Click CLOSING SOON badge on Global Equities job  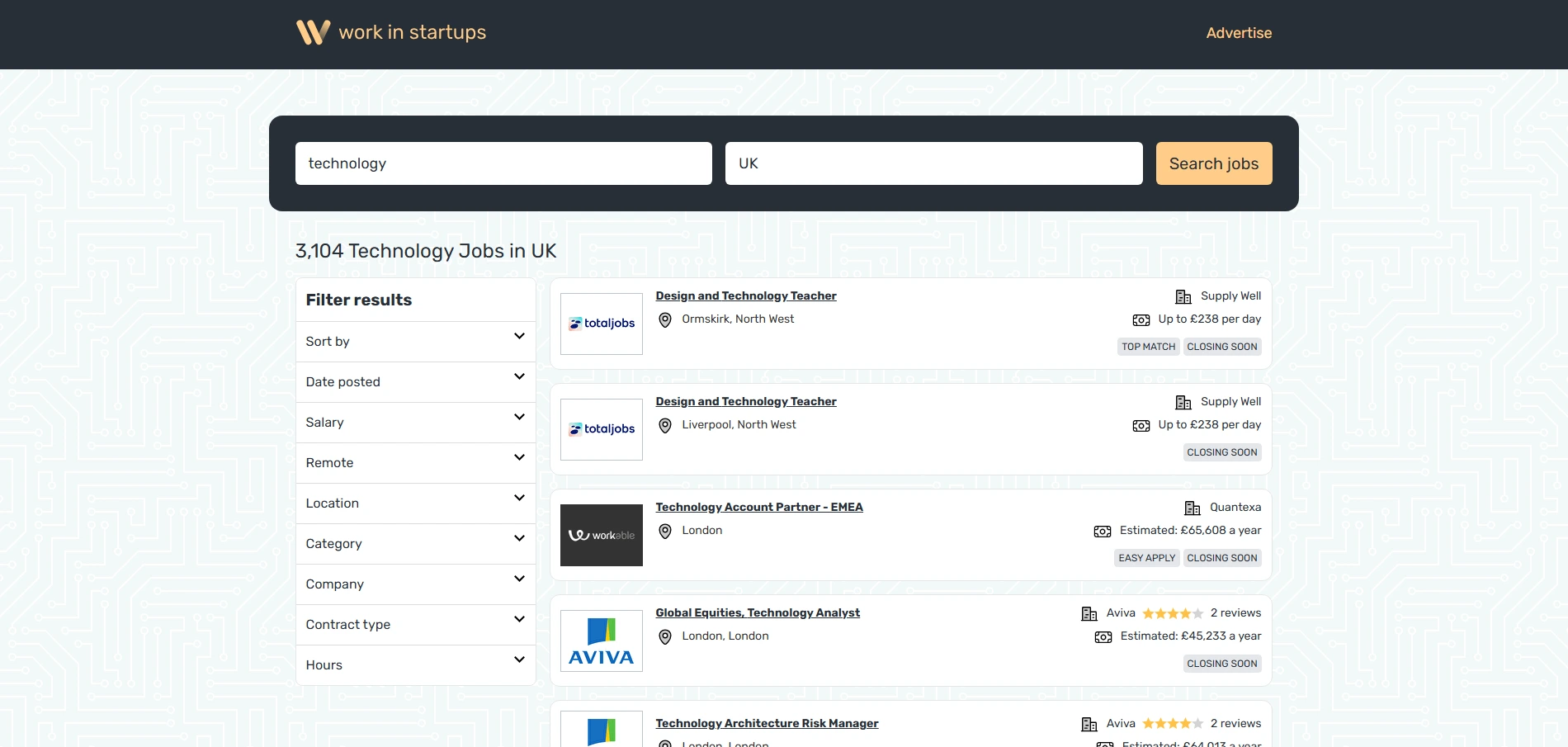pyautogui.click(x=1222, y=664)
